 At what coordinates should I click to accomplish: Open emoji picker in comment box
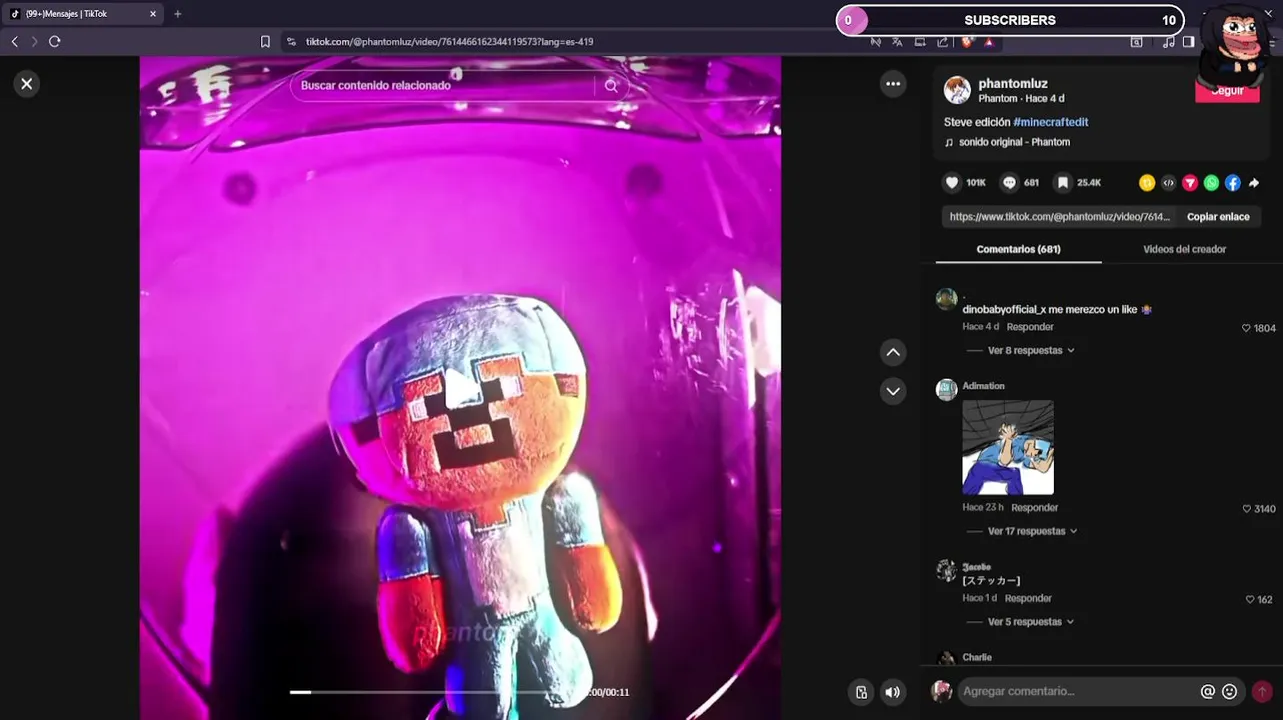tap(1230, 691)
